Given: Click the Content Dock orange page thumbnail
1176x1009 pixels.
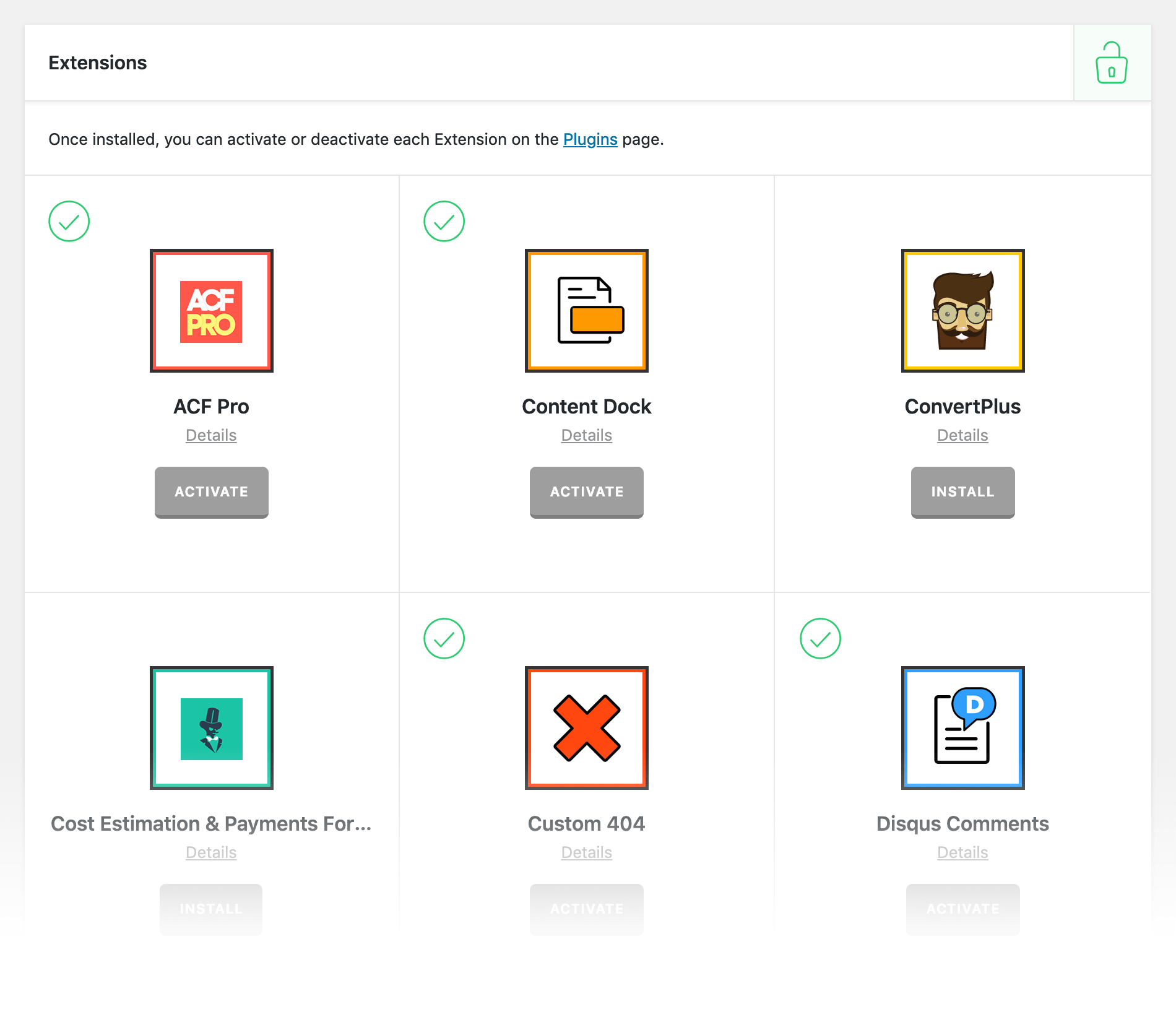Looking at the screenshot, I should pyautogui.click(x=586, y=311).
